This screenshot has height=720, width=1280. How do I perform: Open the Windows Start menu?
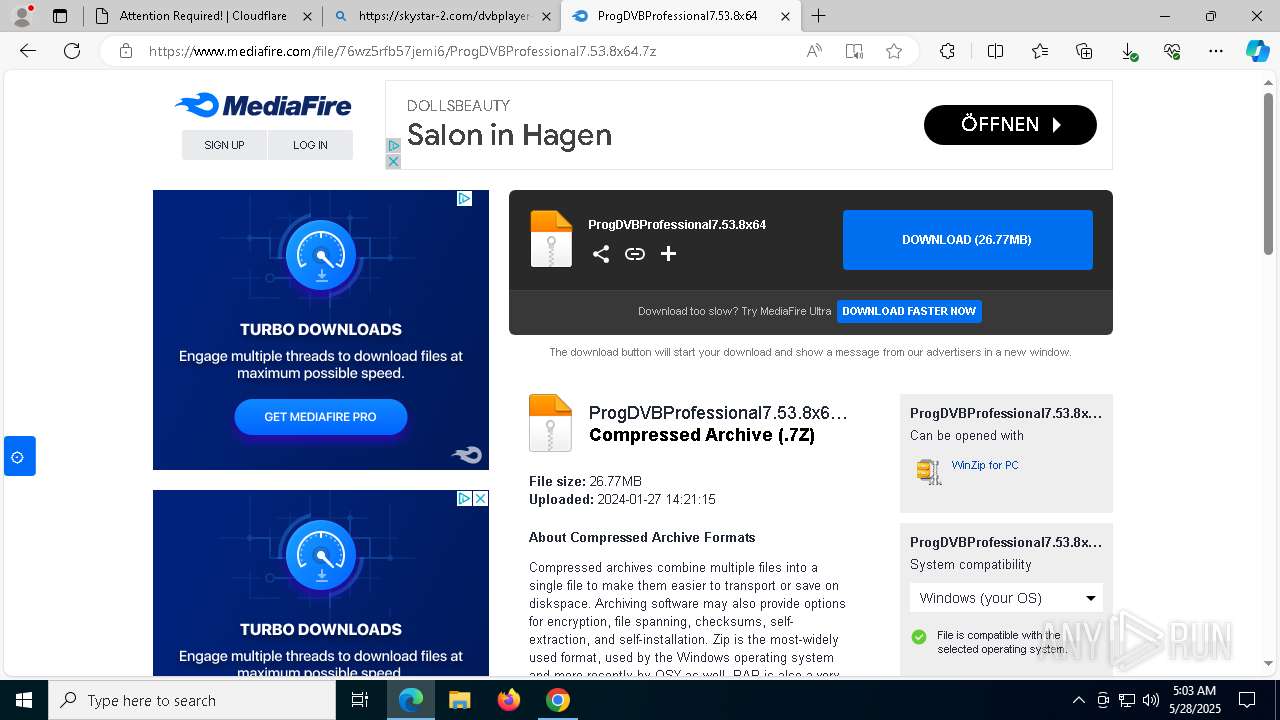tap(24, 700)
